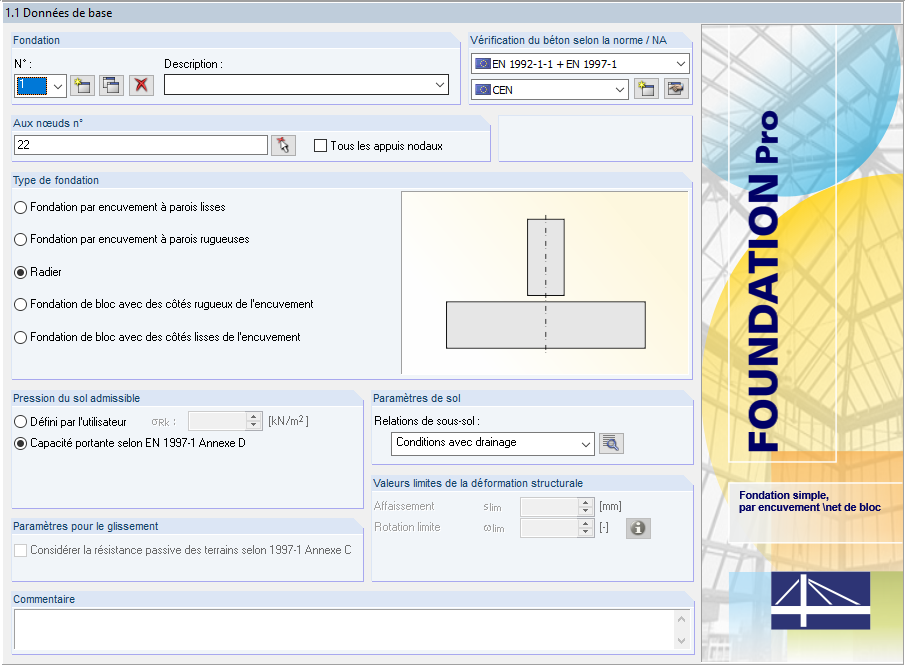Screen dimensions: 906x667
Task: Delete the foundation with the red X
Action: coord(141,86)
